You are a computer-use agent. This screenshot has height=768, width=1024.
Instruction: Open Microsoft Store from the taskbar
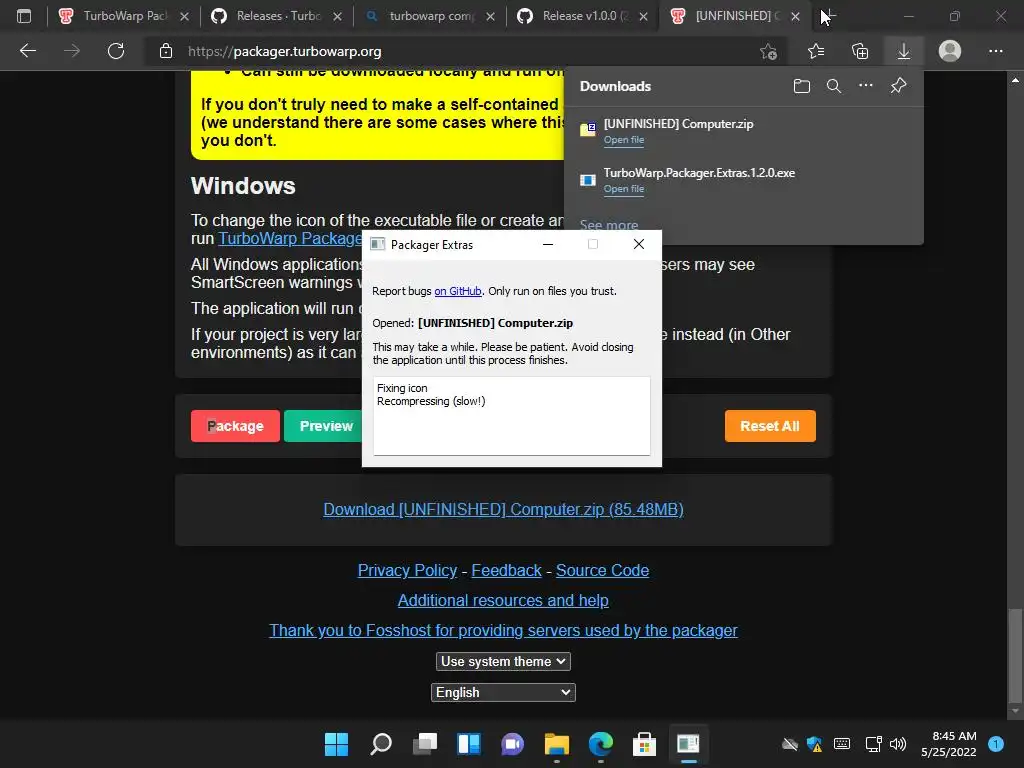645,744
